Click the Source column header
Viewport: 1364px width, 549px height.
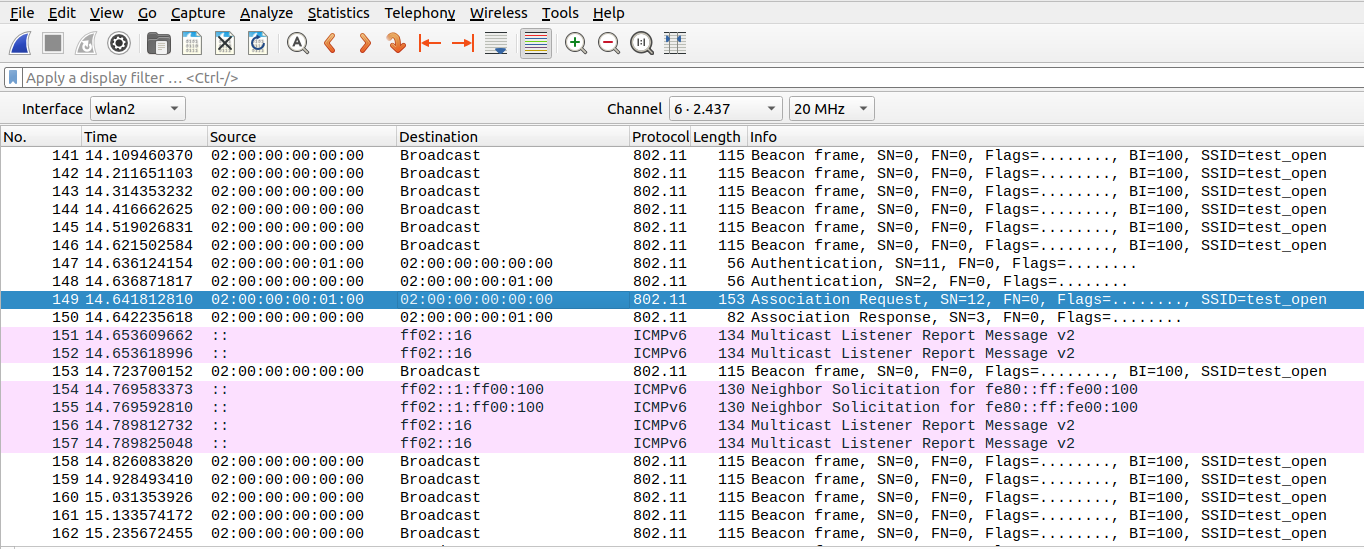click(x=300, y=137)
